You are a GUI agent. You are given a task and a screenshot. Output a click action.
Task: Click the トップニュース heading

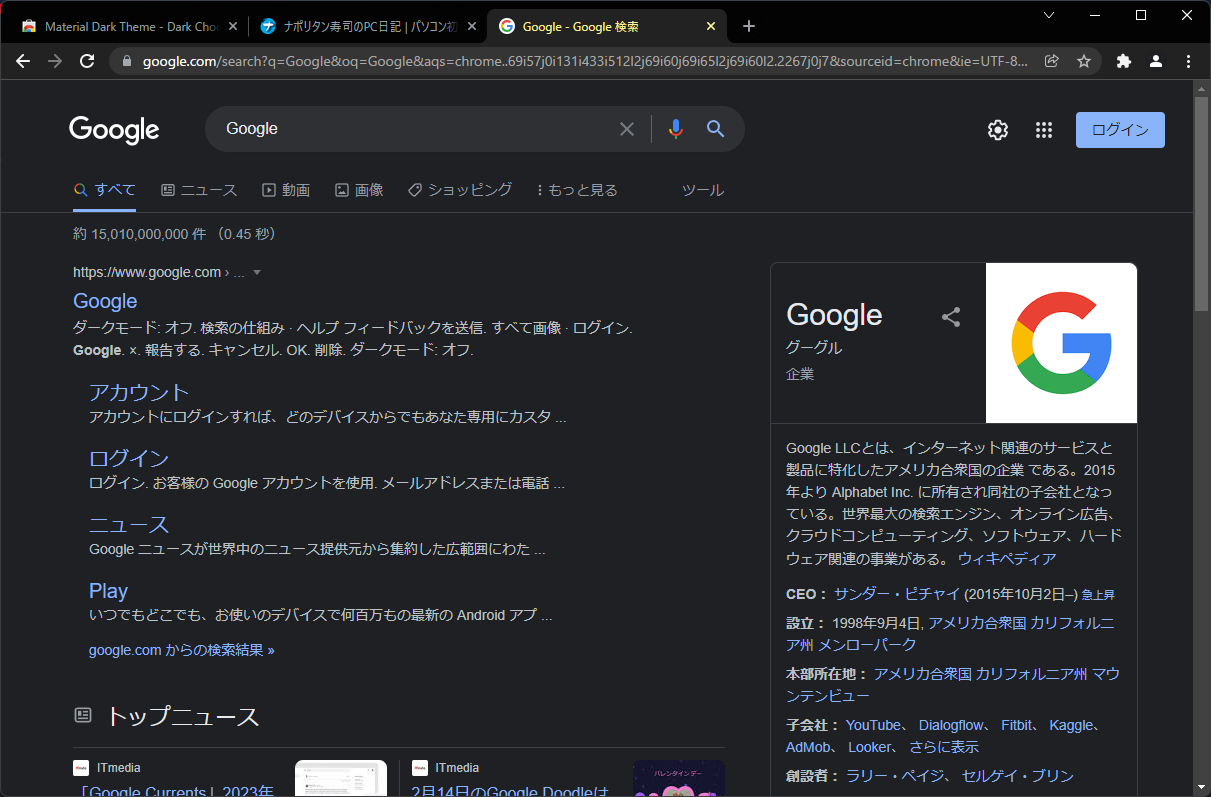[x=183, y=716]
